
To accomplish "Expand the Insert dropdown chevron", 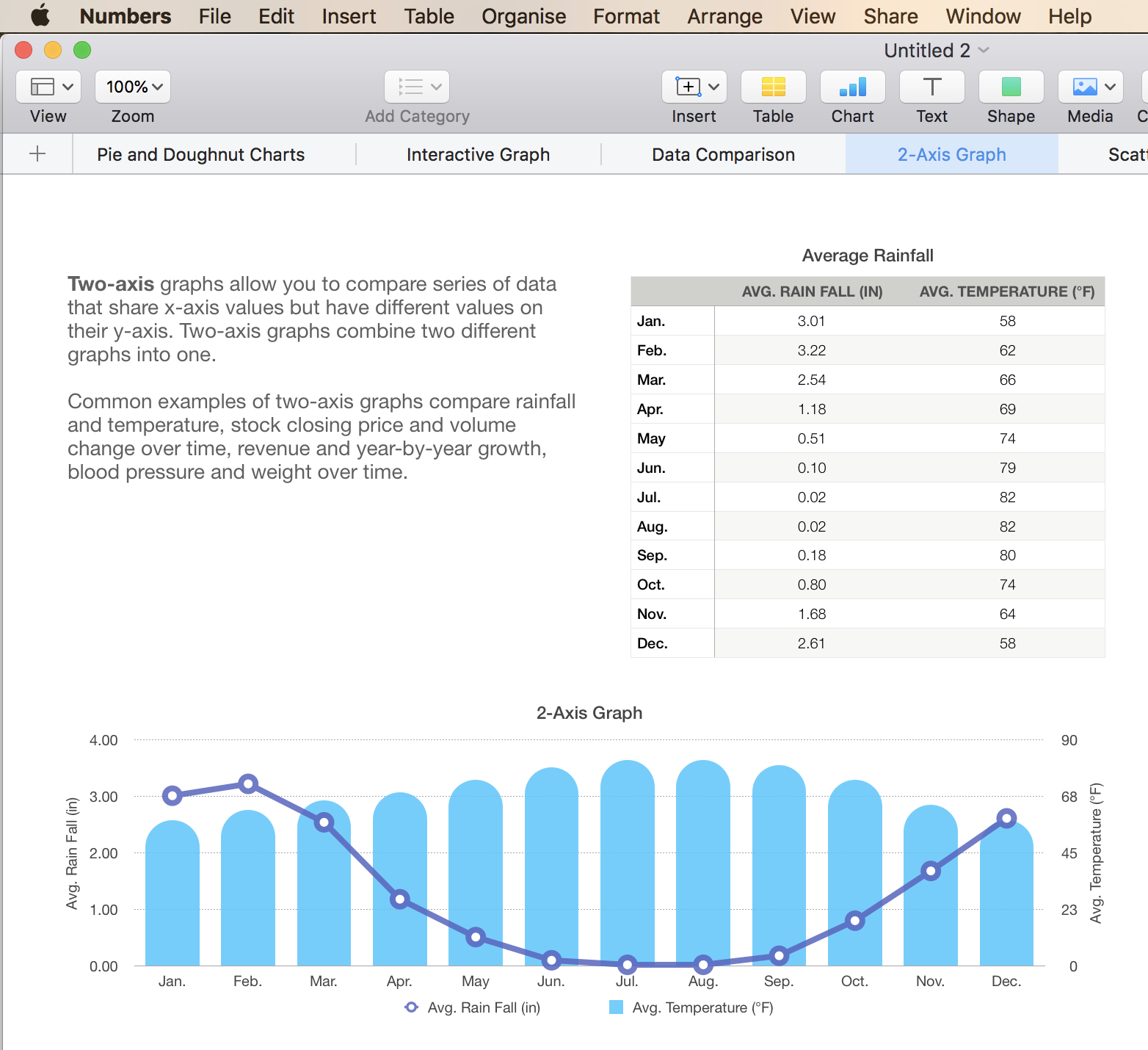I will click(x=713, y=87).
